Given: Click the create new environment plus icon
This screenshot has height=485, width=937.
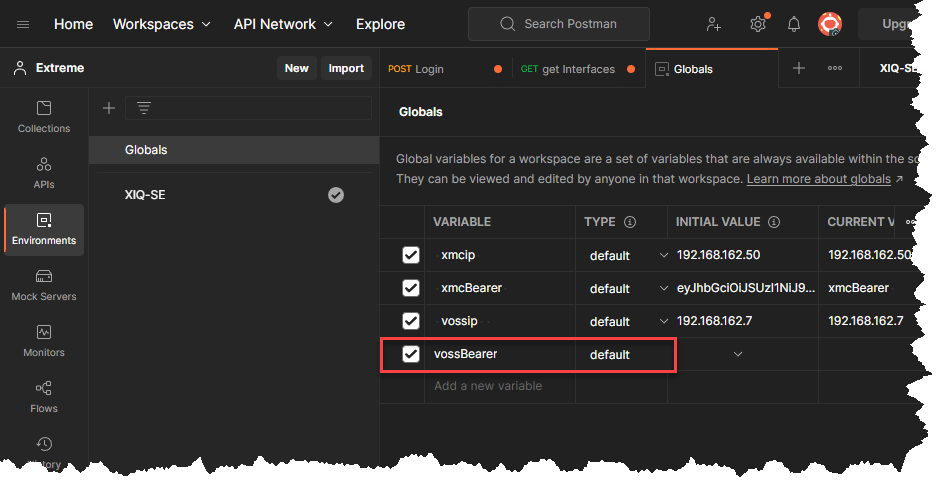Looking at the screenshot, I should [109, 108].
